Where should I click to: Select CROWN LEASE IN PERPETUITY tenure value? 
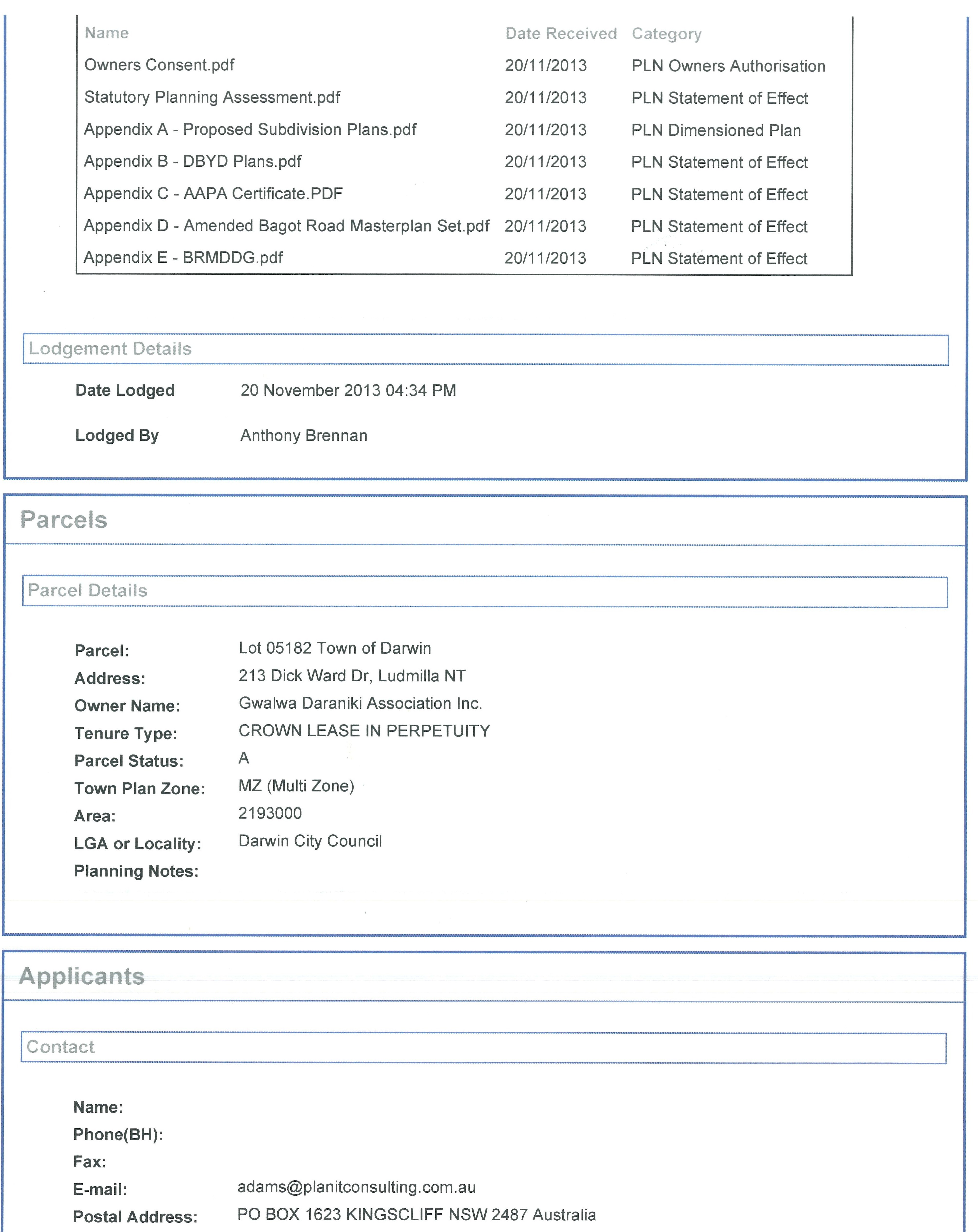[364, 731]
